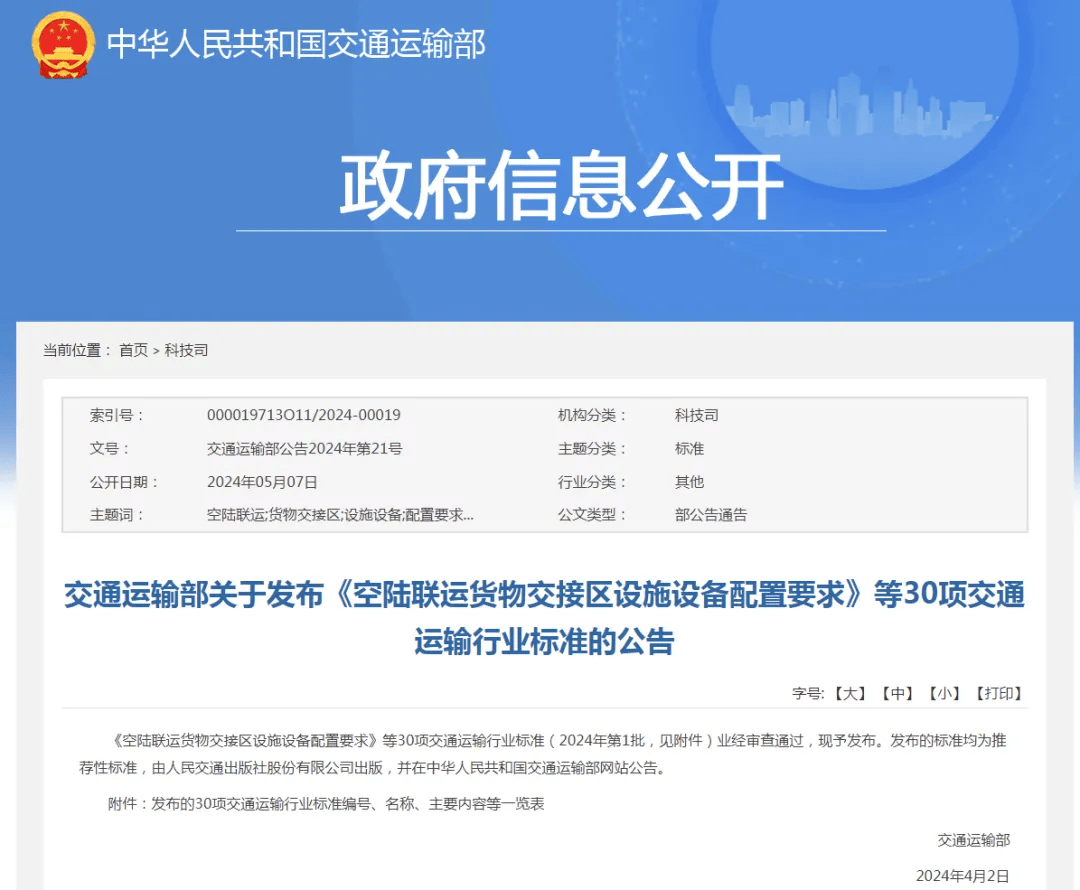Click the 机构分类 value 科技司
Viewport: 1080px width, 890px height.
(x=696, y=415)
